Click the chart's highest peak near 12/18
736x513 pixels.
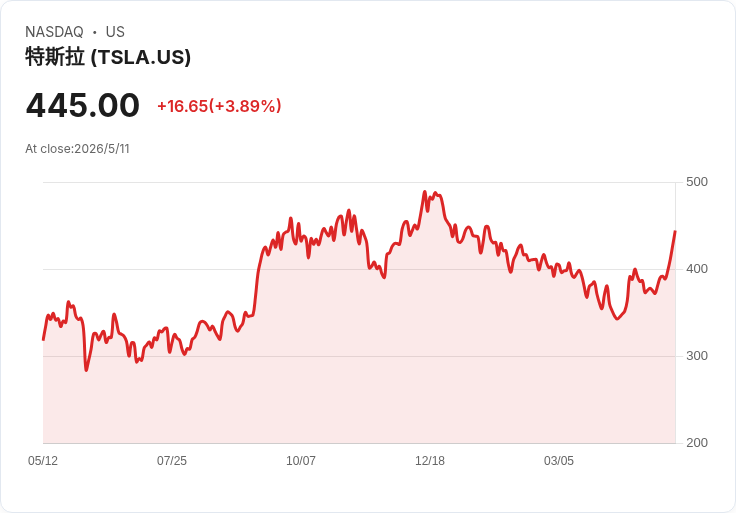coord(425,191)
